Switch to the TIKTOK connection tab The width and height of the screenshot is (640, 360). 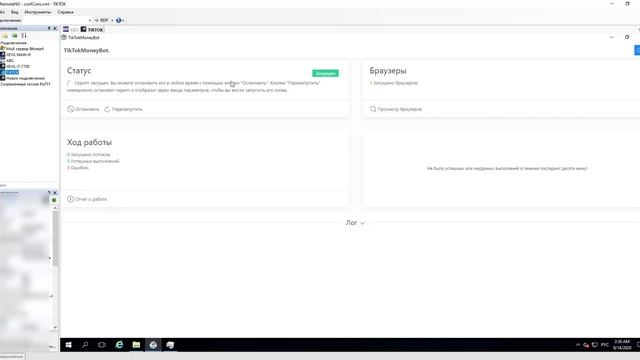(x=92, y=29)
